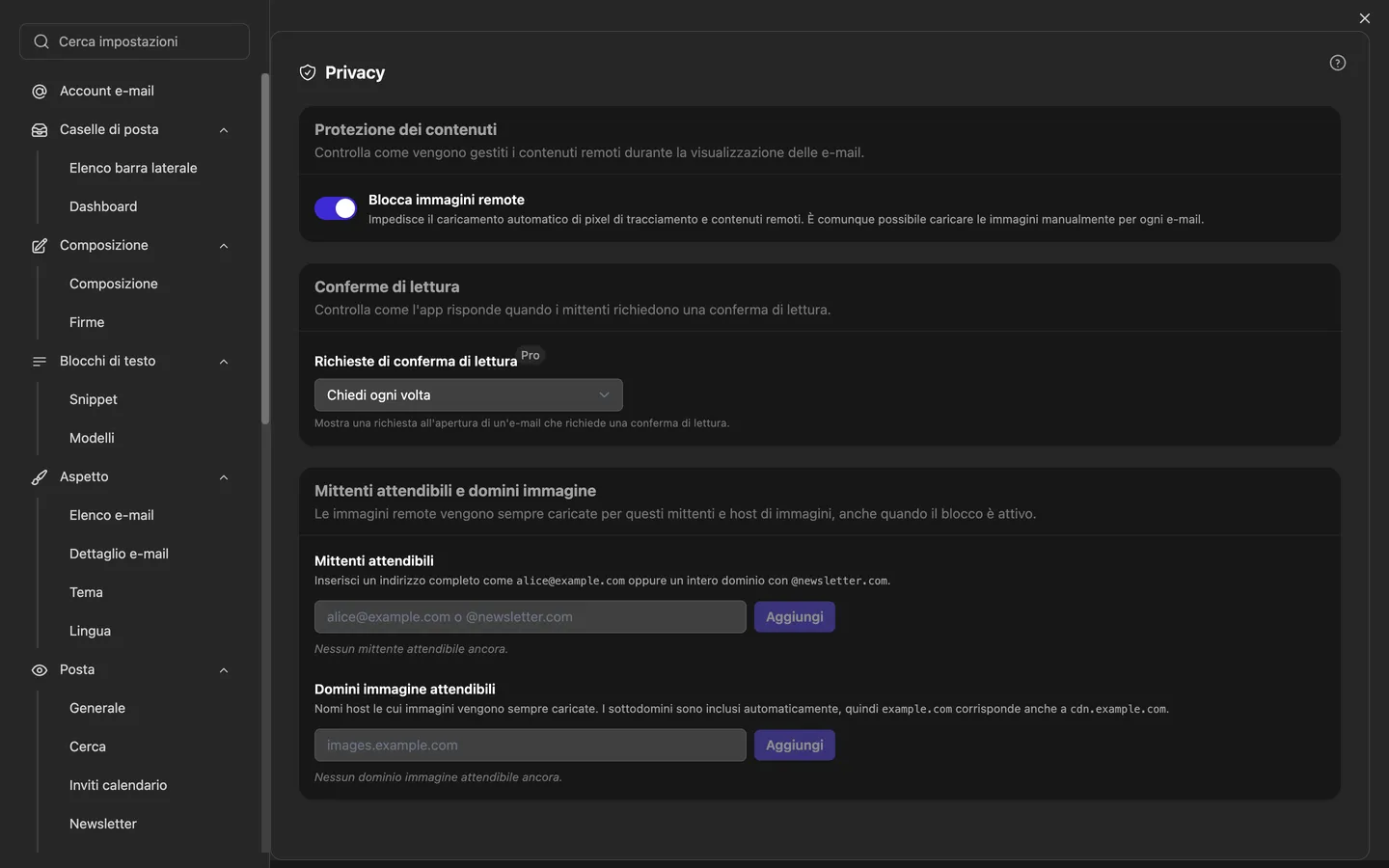This screenshot has width=1389, height=868.
Task: Collapse the Composizione section chevron
Action: pyautogui.click(x=224, y=246)
